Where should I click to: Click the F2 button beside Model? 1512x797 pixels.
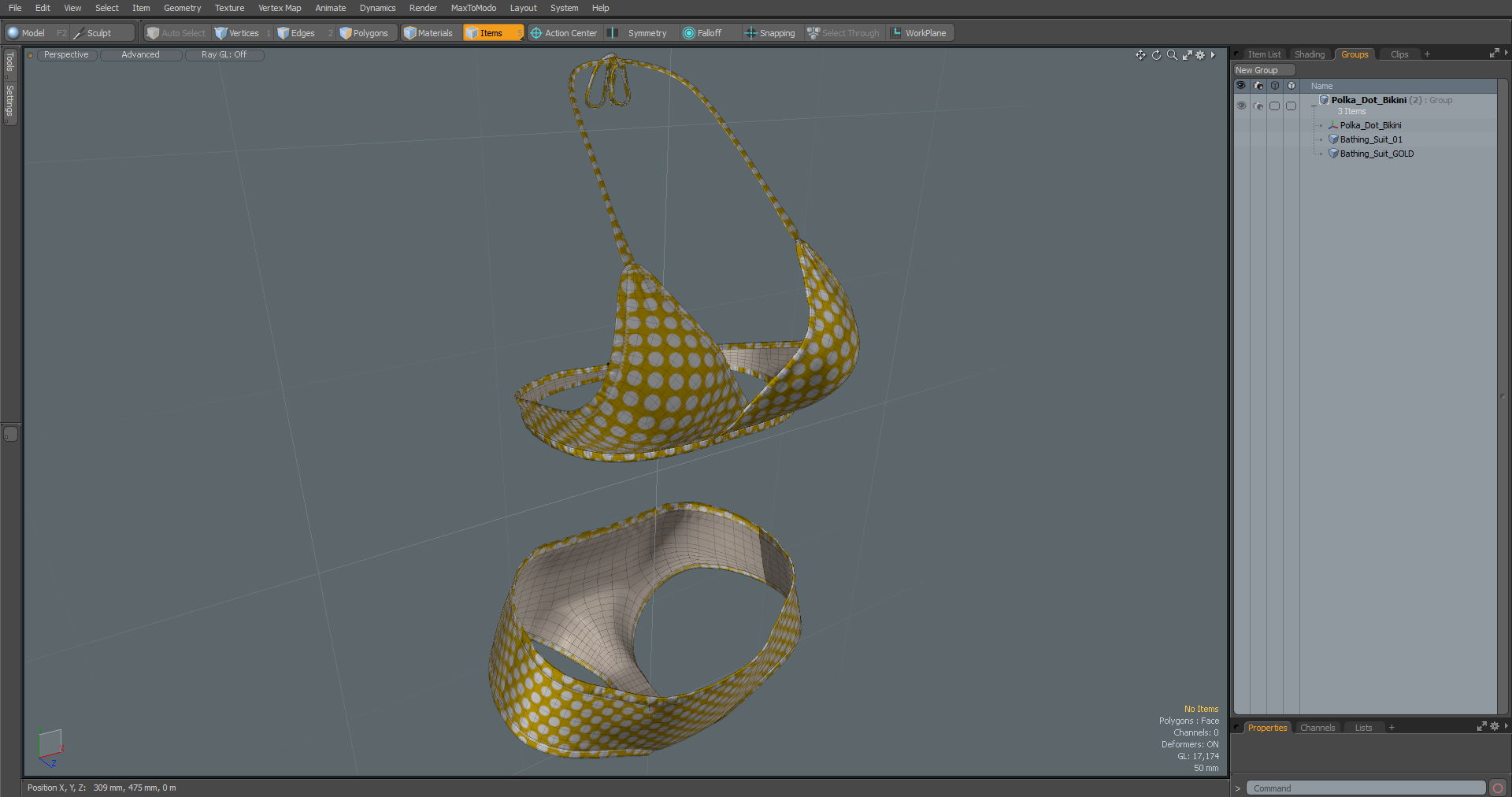(61, 33)
